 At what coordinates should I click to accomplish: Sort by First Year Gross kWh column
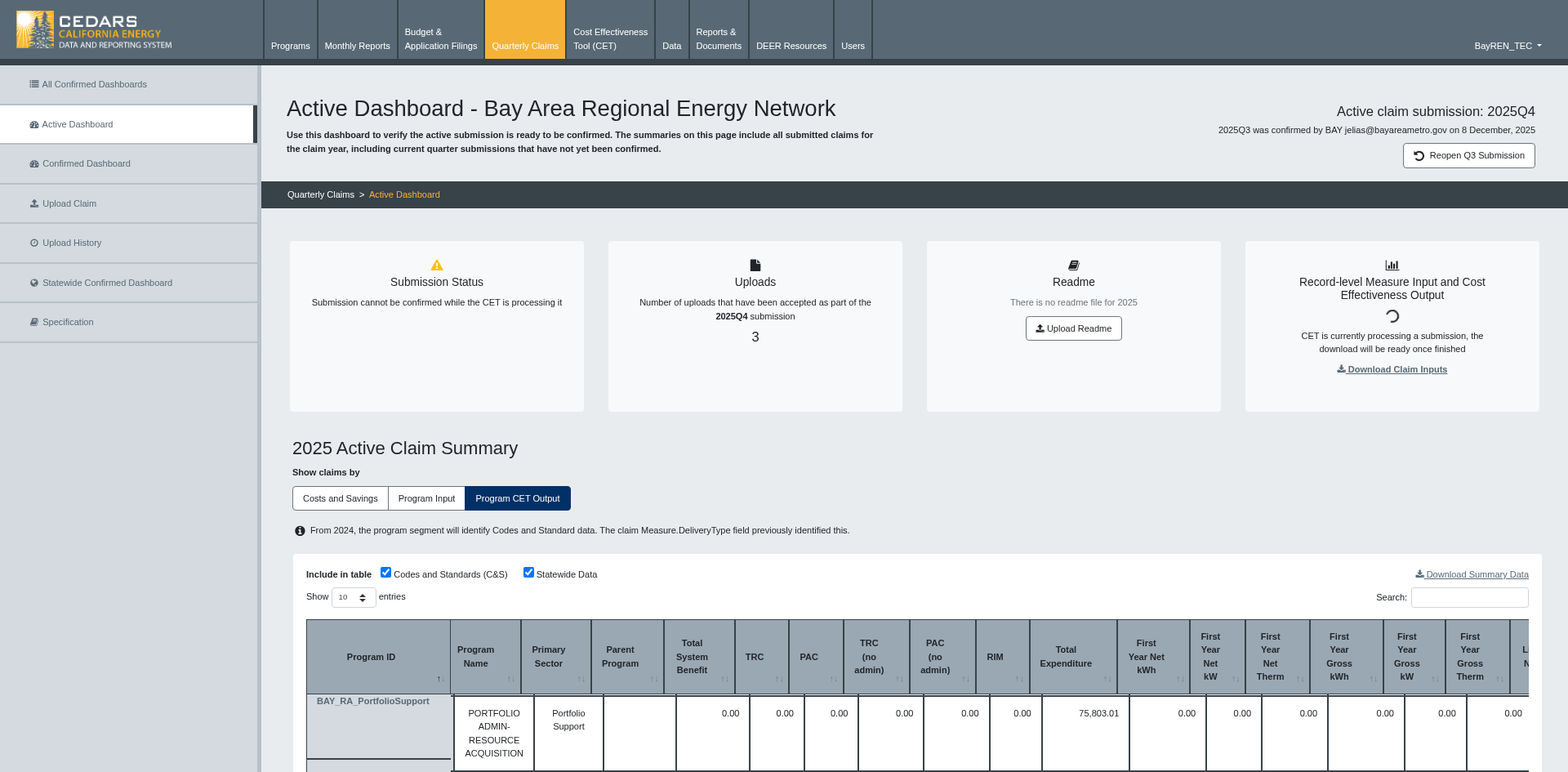(1346, 657)
